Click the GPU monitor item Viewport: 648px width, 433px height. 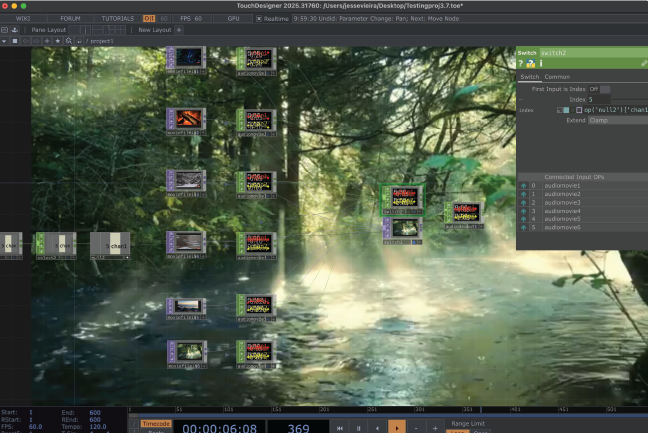click(x=233, y=19)
